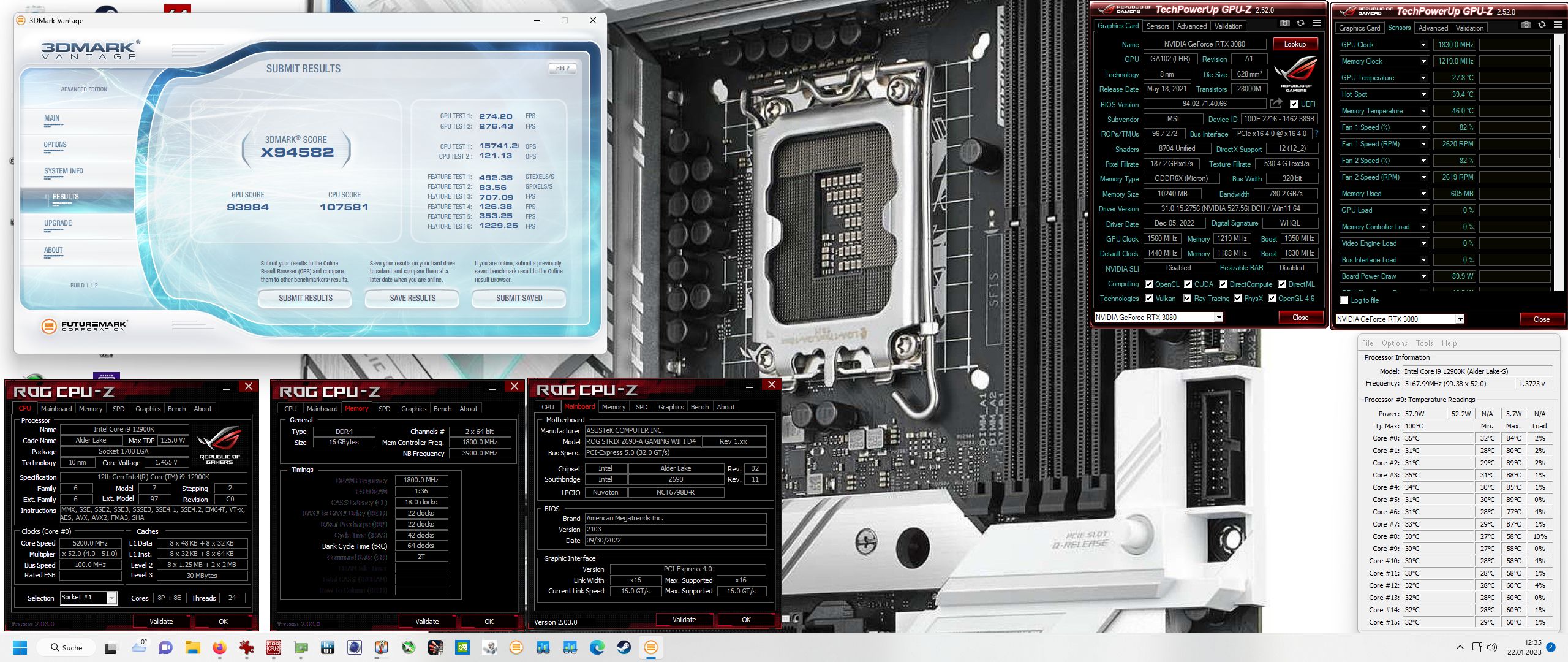
Task: Click the thermometer app taskbar icon
Action: (x=382, y=647)
